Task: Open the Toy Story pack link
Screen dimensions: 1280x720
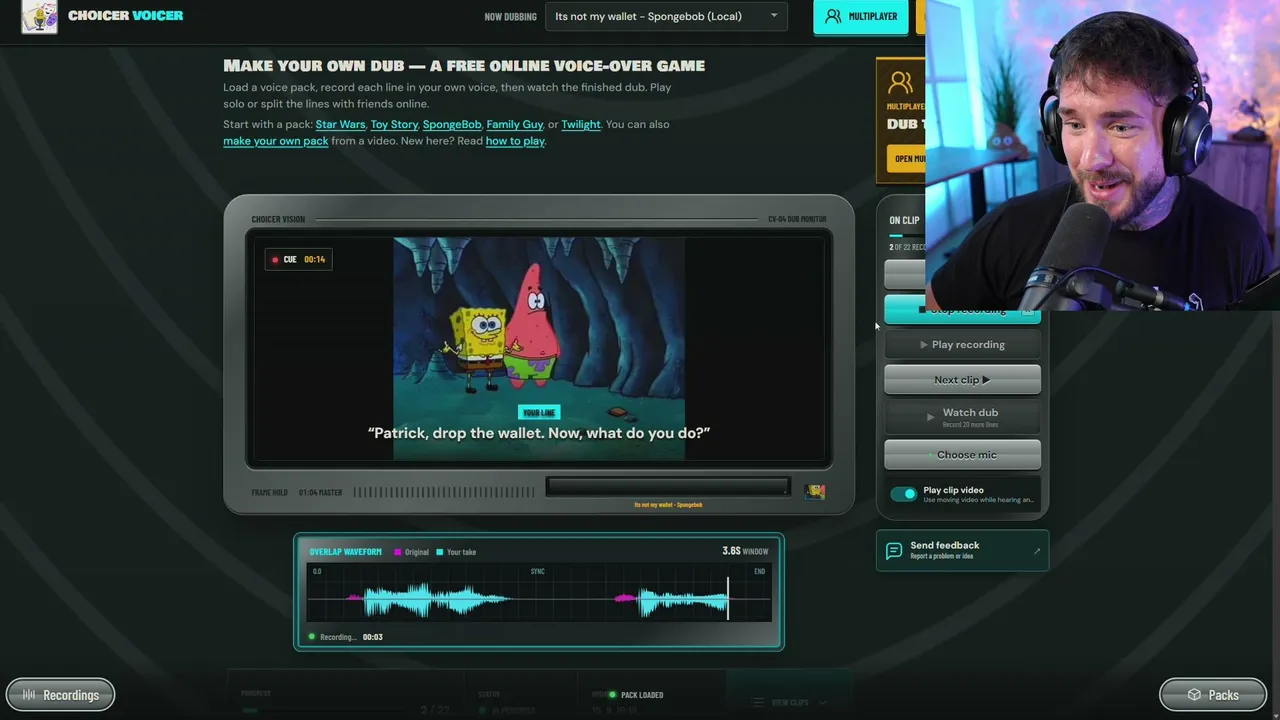Action: [394, 125]
